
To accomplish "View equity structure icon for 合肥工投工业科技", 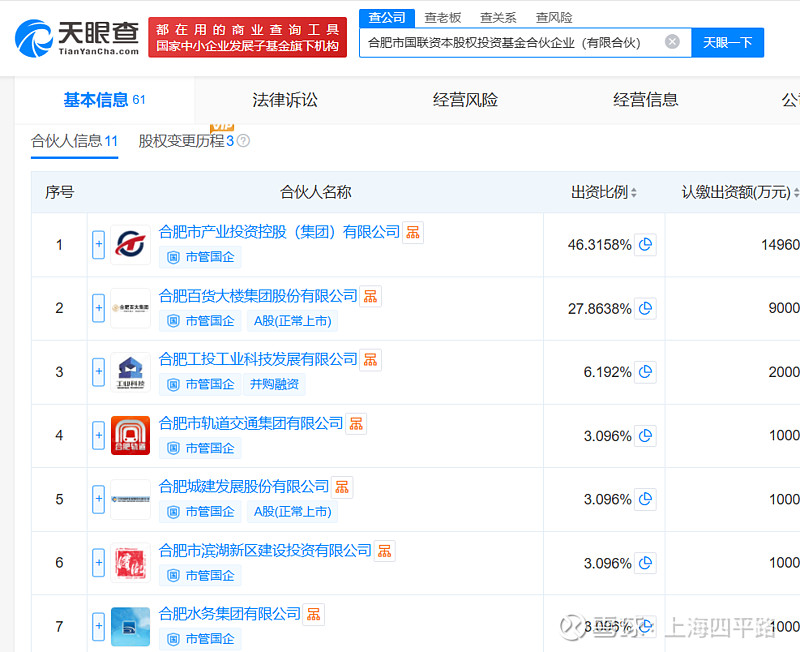I will click(370, 360).
